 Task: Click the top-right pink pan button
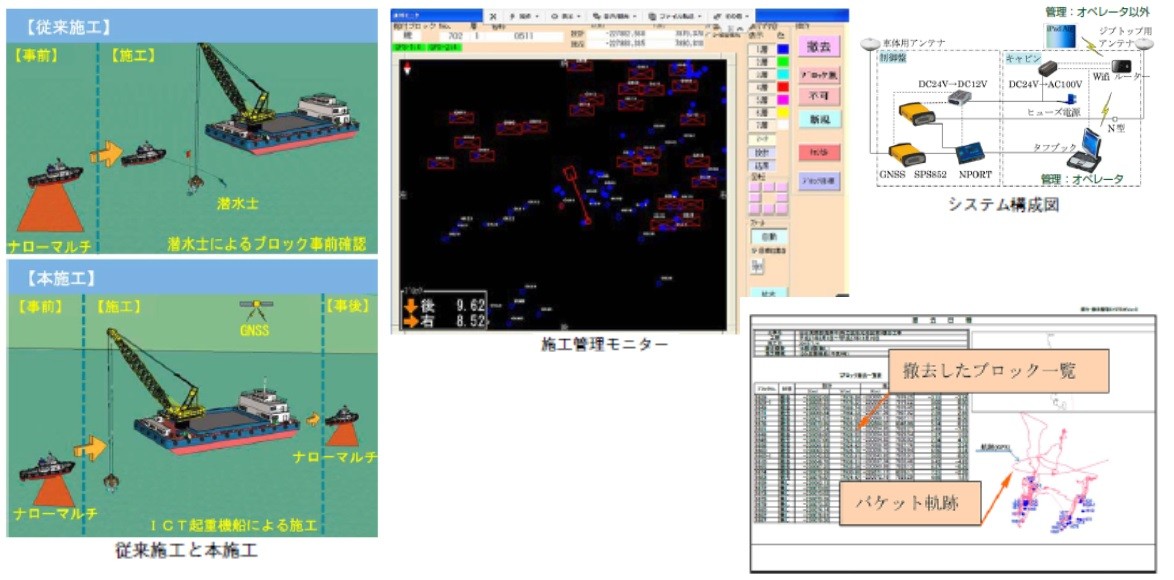click(782, 187)
